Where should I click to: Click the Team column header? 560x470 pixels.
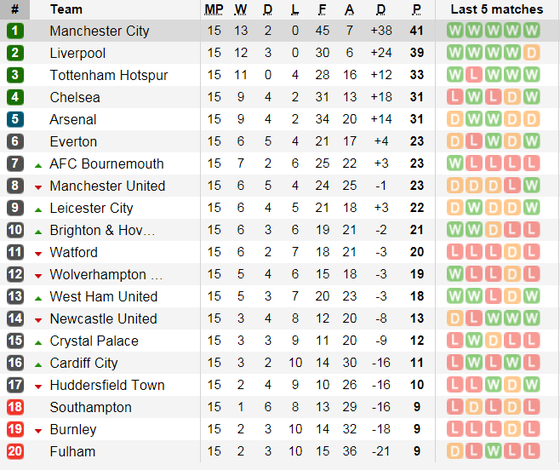[66, 9]
